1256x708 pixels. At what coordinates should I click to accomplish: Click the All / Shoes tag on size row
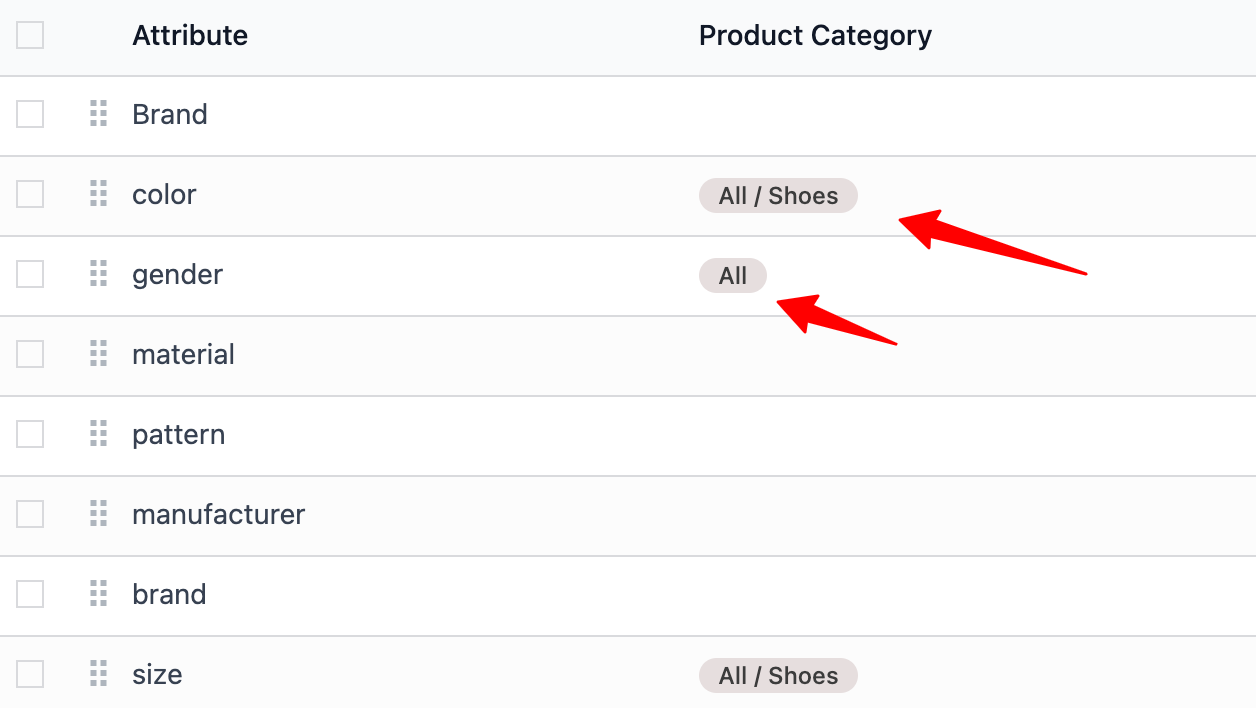[778, 675]
